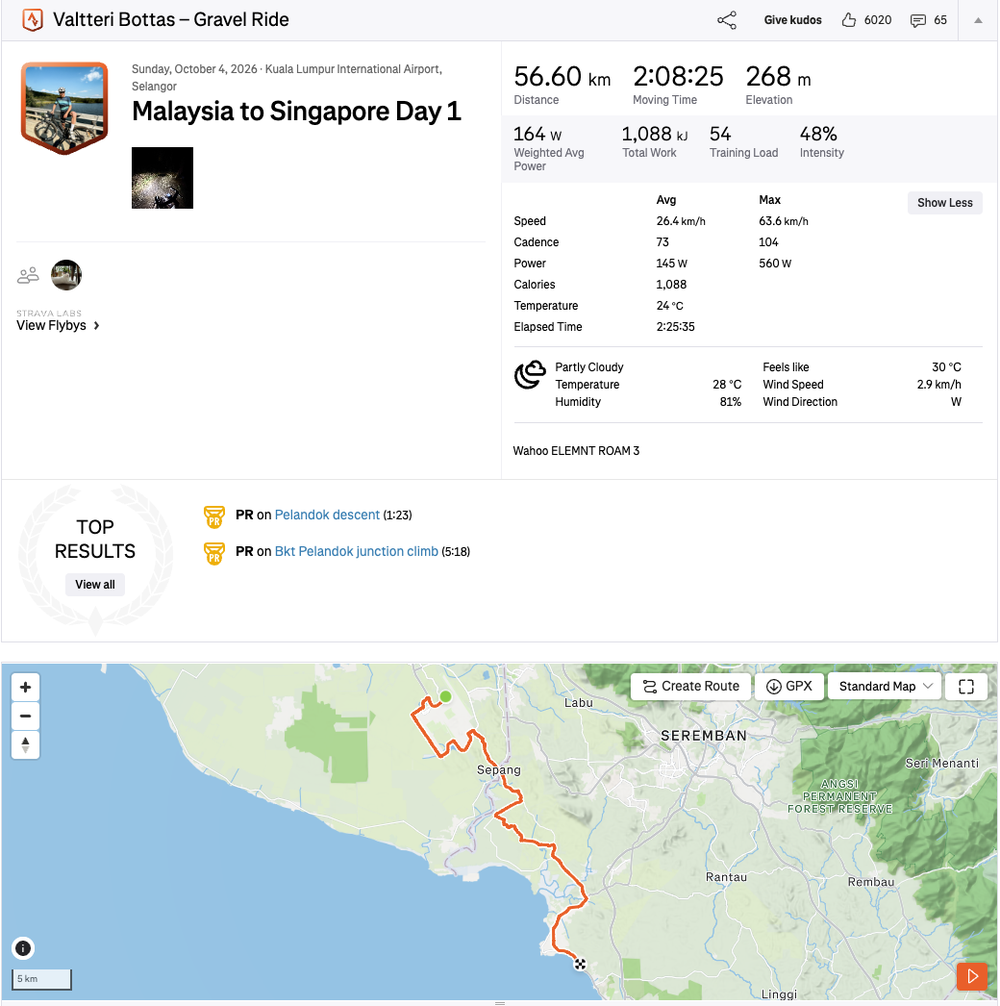Click the 48% Intensity value

coord(818,134)
